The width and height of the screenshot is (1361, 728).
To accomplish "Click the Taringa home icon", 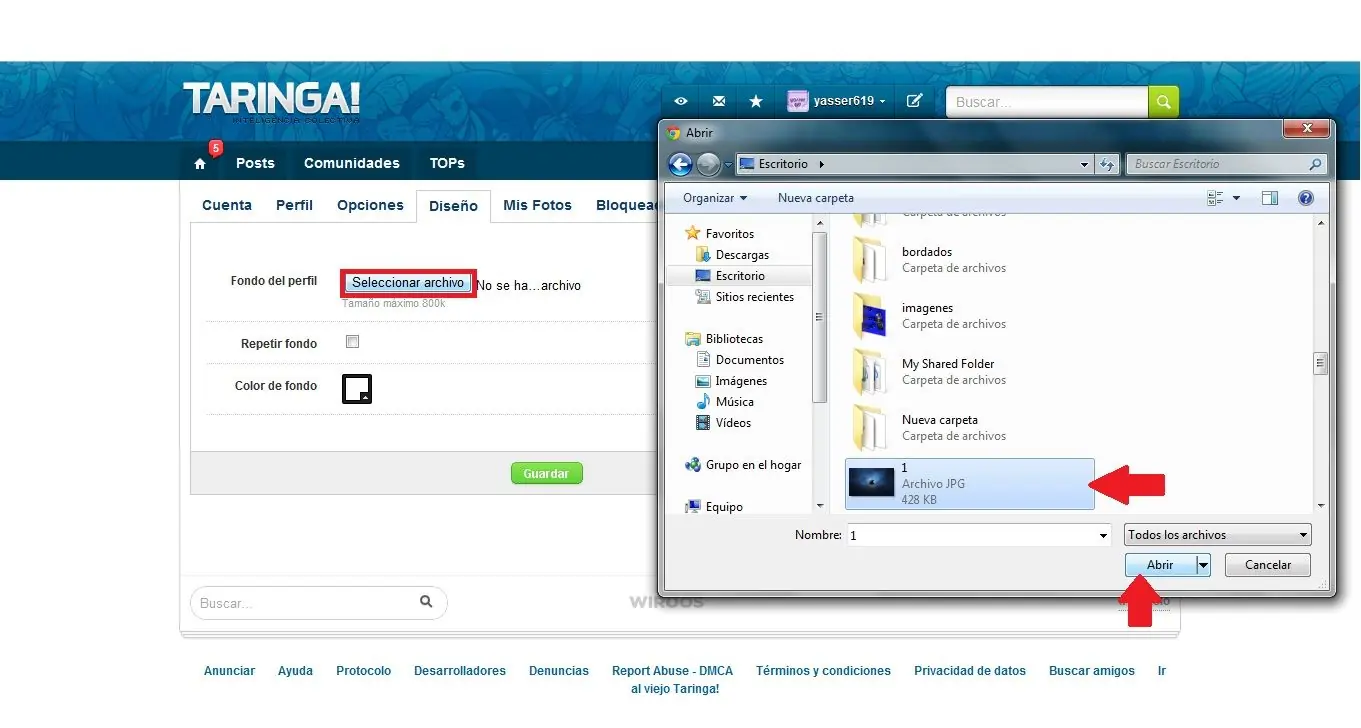I will (200, 164).
